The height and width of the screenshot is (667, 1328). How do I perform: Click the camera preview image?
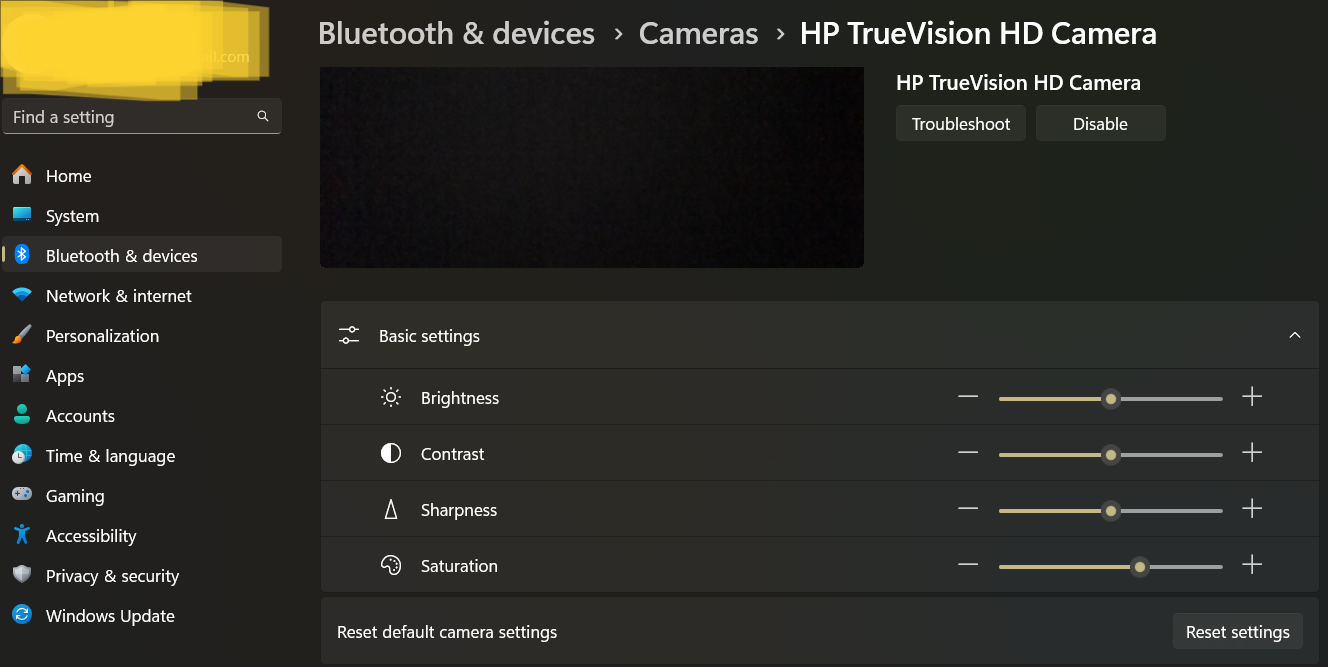click(x=592, y=167)
